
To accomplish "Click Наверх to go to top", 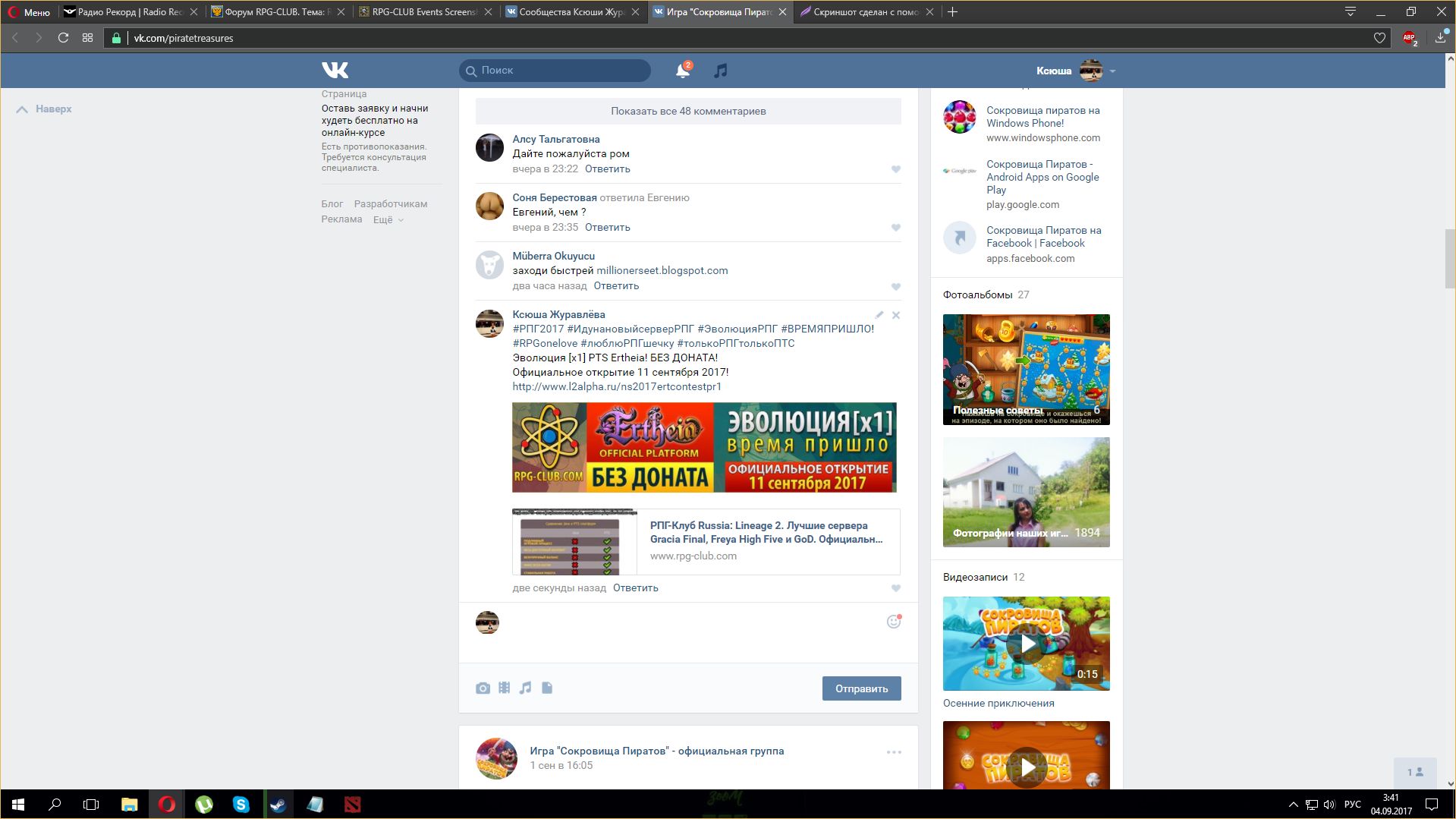I will pyautogui.click(x=44, y=109).
